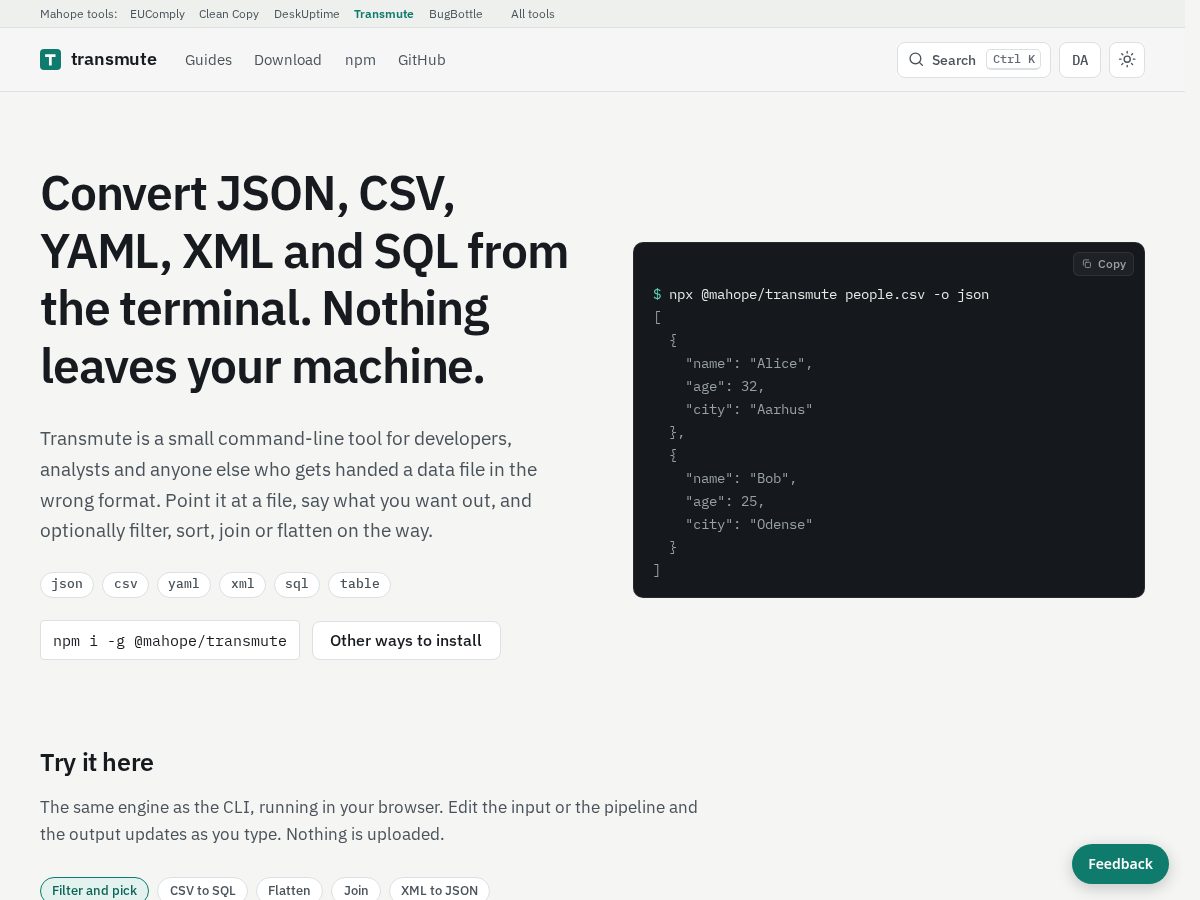Select the XML to JSON example tab
1200x900 pixels.
click(x=439, y=890)
